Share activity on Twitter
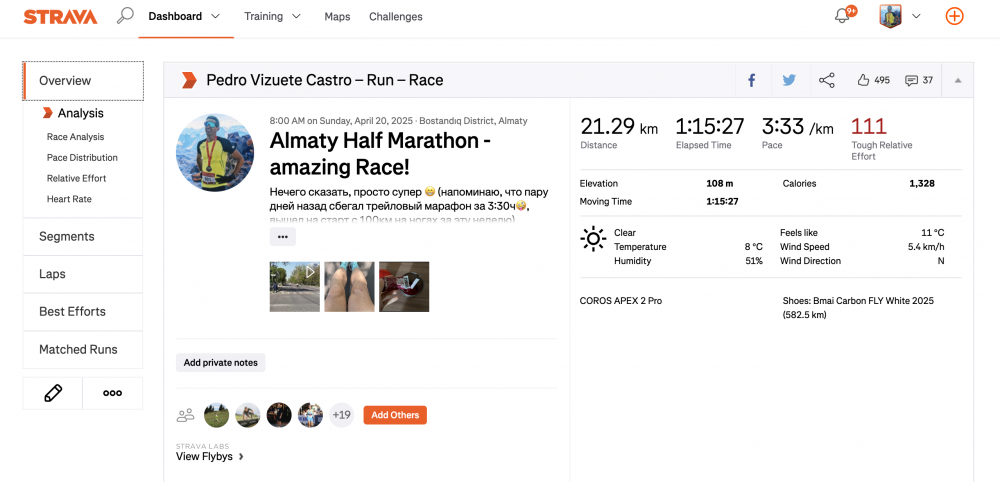 (x=789, y=80)
